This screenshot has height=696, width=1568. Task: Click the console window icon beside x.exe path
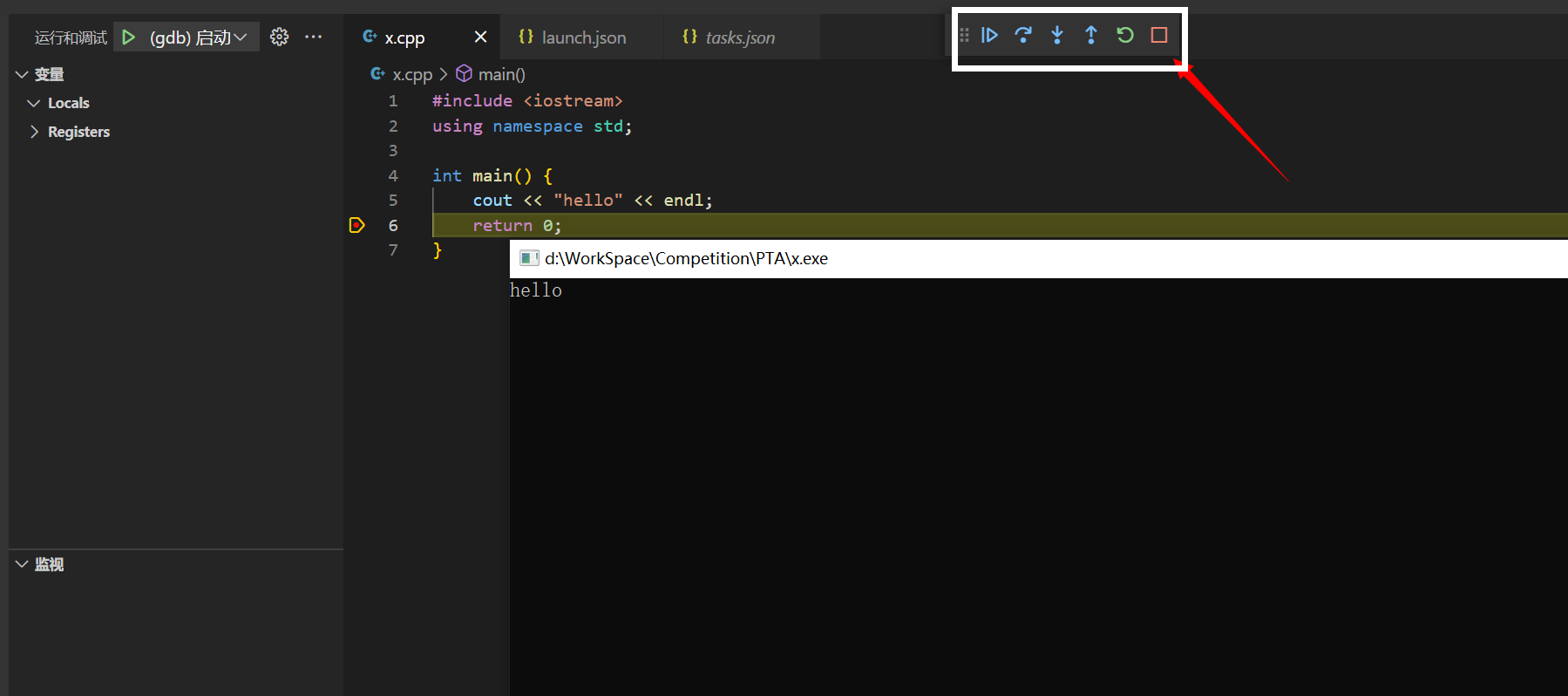coord(529,258)
